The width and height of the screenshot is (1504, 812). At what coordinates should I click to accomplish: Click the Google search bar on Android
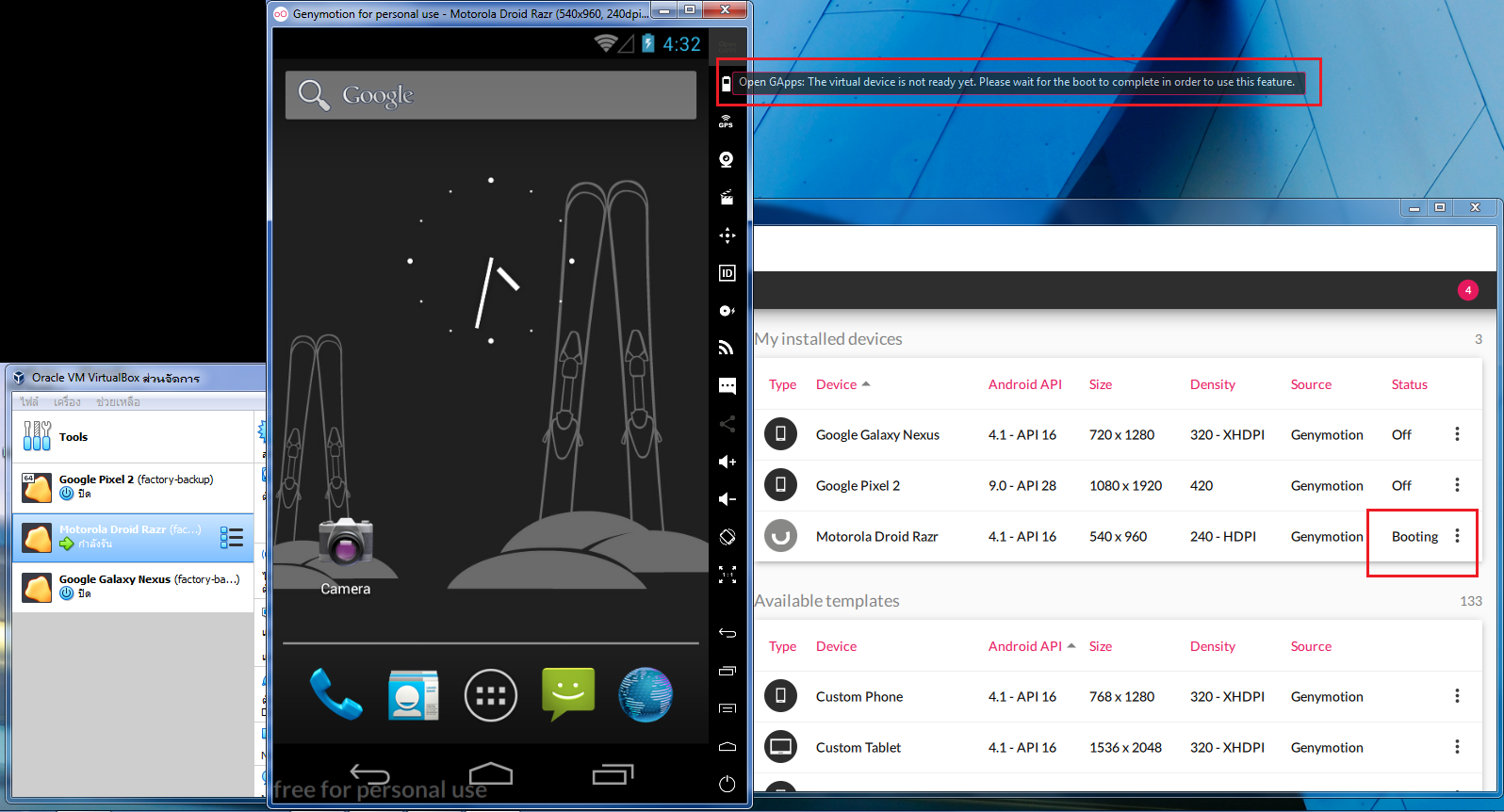click(x=491, y=95)
